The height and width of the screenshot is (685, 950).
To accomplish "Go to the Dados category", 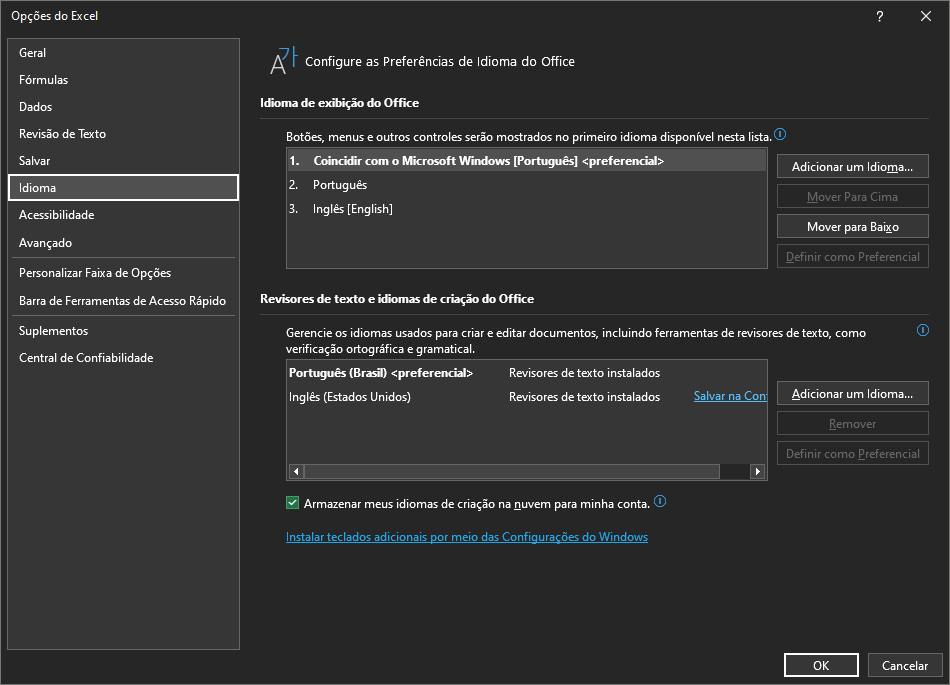I will tap(124, 107).
